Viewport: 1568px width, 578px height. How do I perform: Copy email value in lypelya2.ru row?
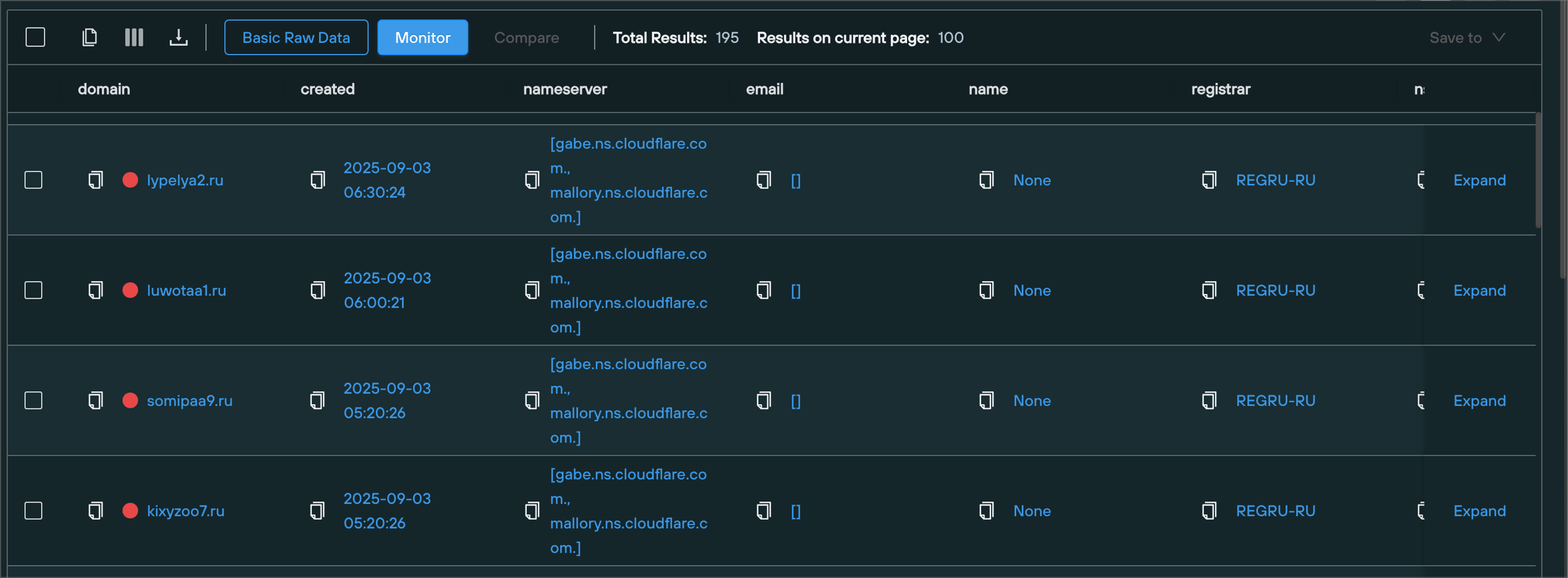pos(764,180)
